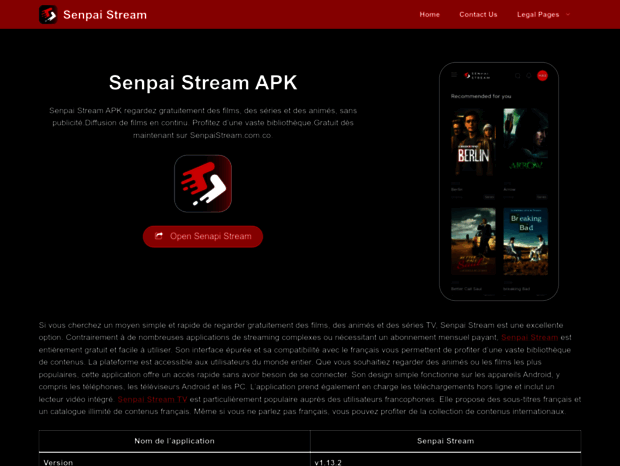The width and height of the screenshot is (620, 466).
Task: Click the large Senpai Stream app icon
Action: pos(203,183)
